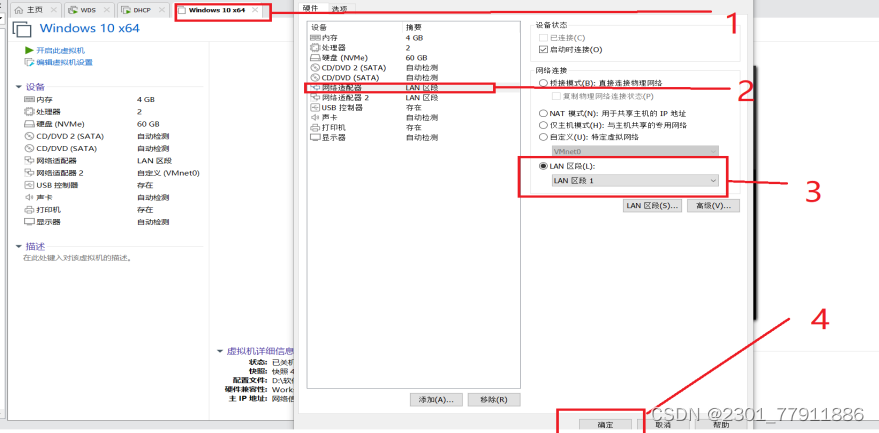Click the NVMe hard disk icon in the dialog list
Screen dimensions: 879x433
314,57
